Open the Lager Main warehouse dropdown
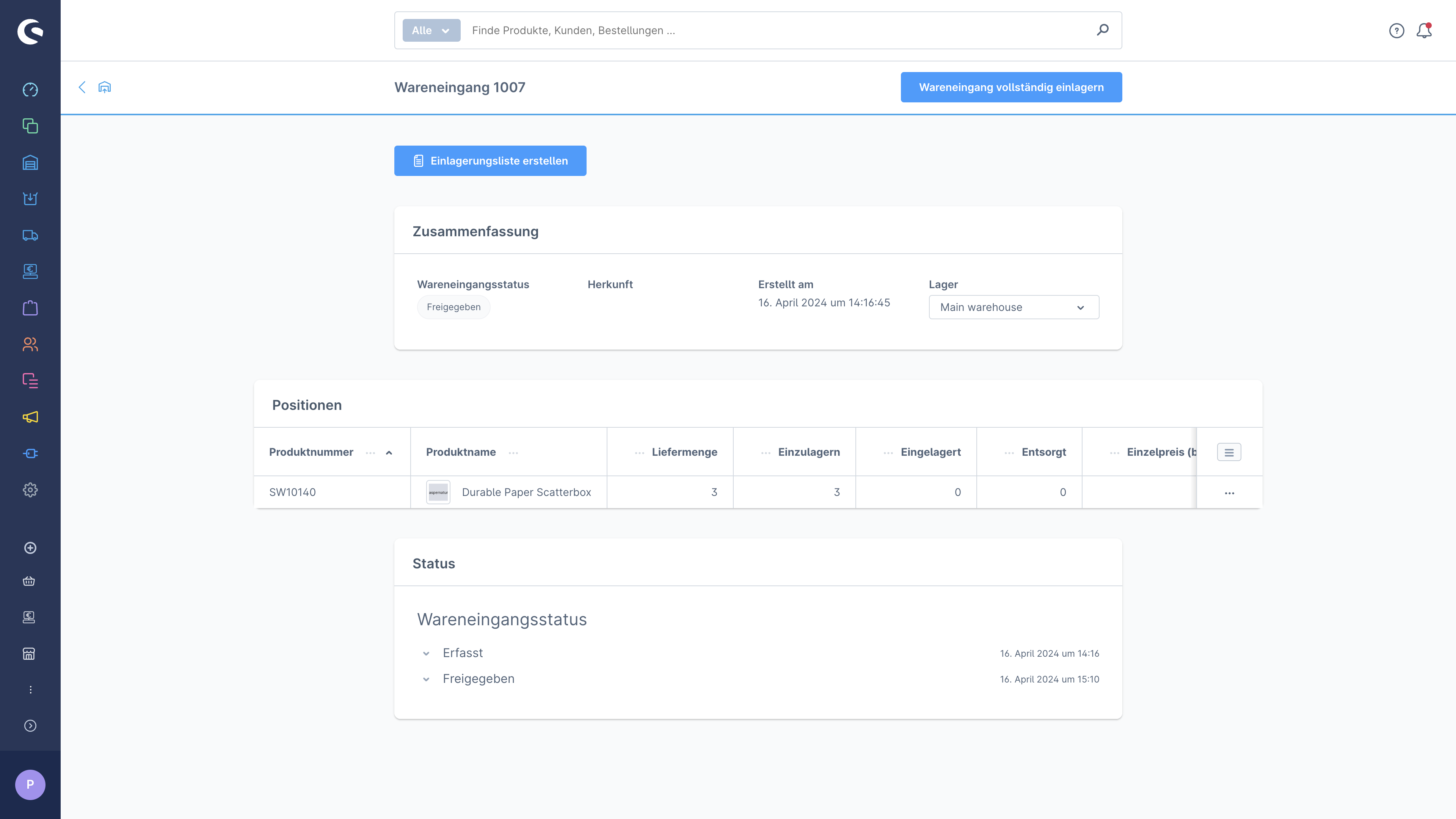1456x819 pixels. 1014,307
